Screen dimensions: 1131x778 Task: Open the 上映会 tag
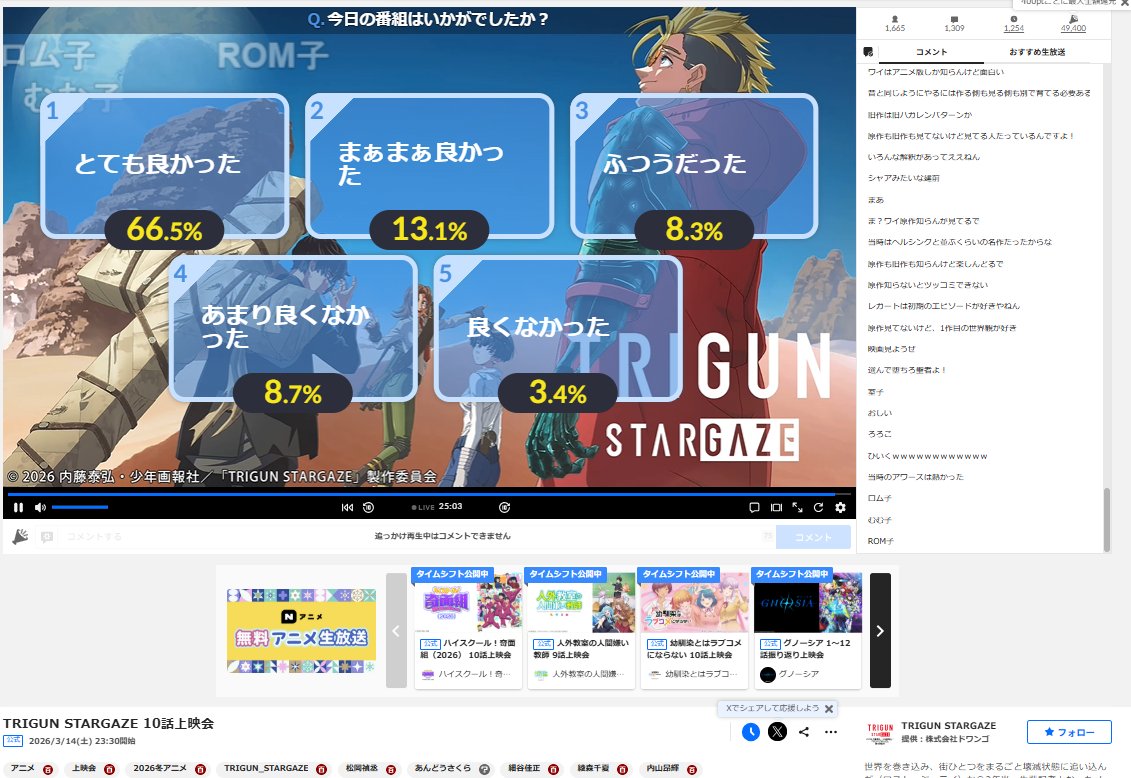[84, 769]
